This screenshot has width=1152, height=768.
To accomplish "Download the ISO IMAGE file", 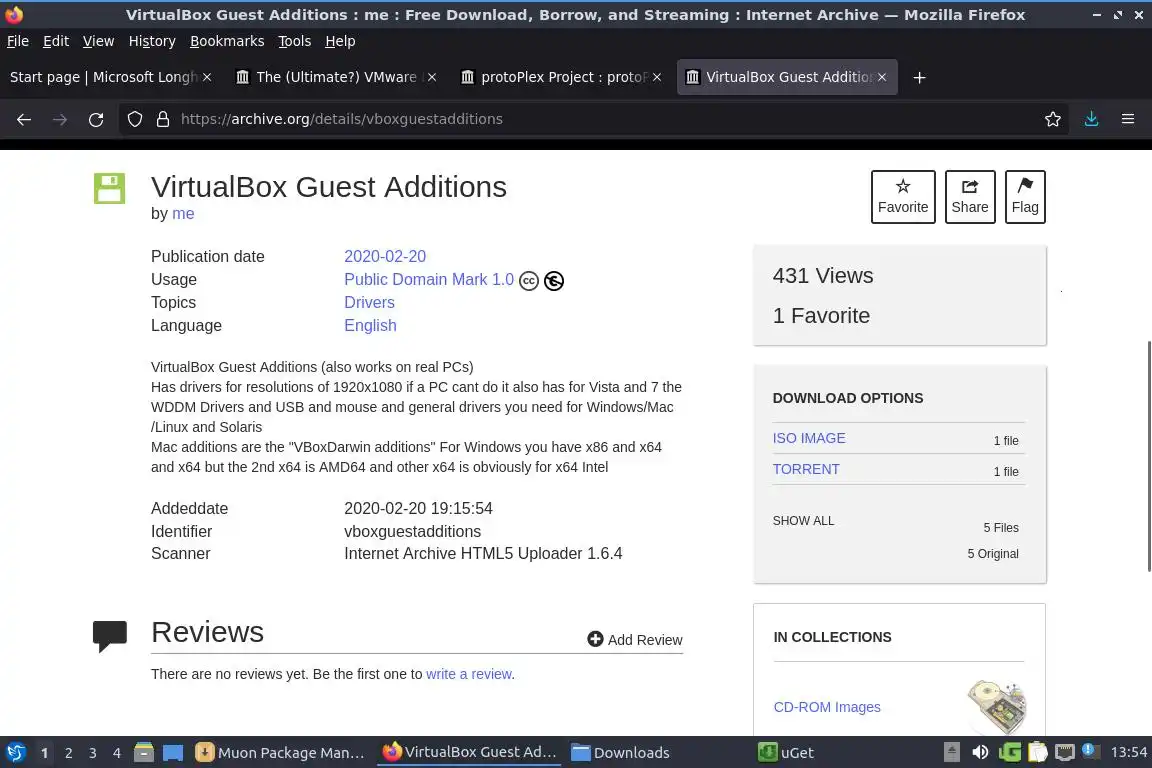I will pyautogui.click(x=809, y=438).
